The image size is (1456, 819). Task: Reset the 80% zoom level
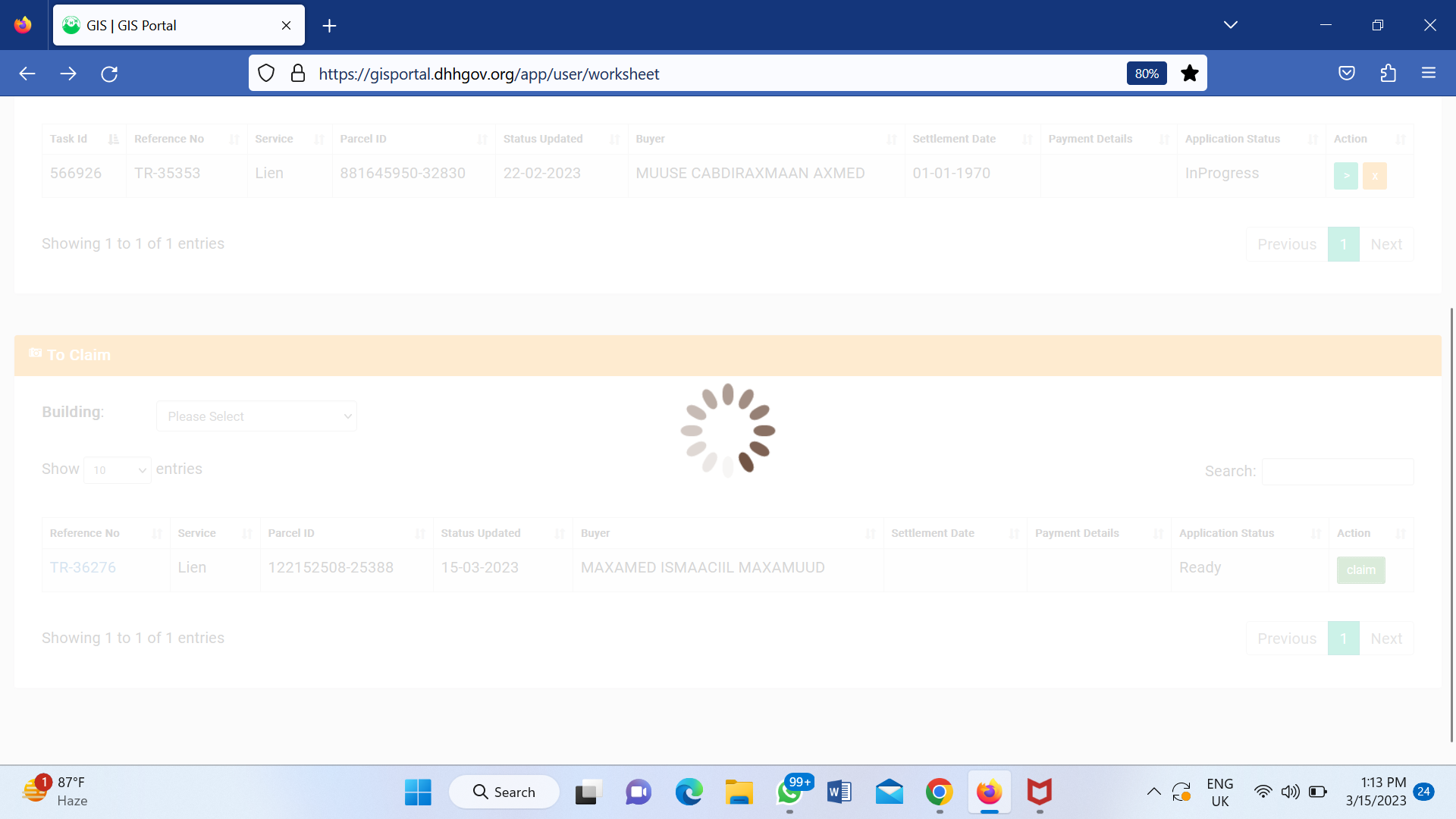tap(1147, 74)
